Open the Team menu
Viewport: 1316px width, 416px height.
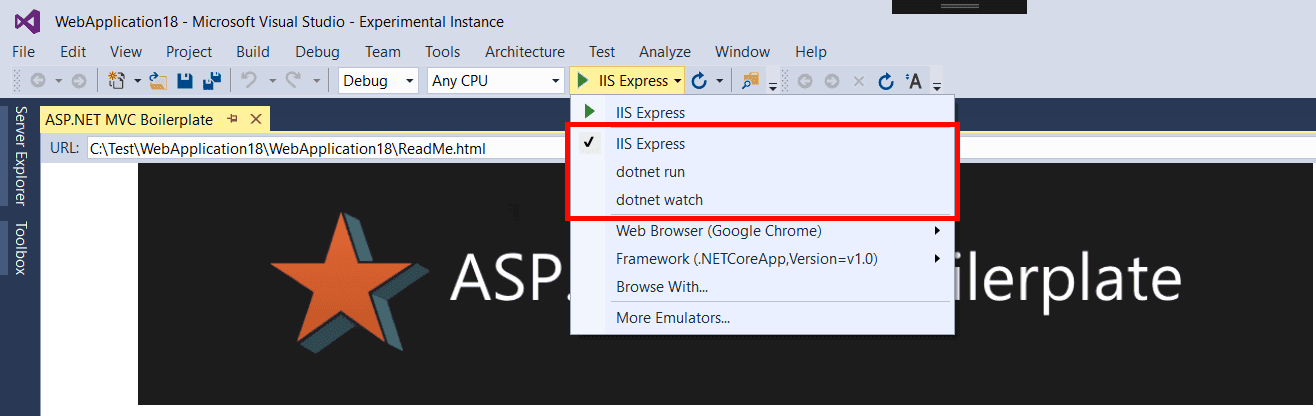(x=383, y=52)
